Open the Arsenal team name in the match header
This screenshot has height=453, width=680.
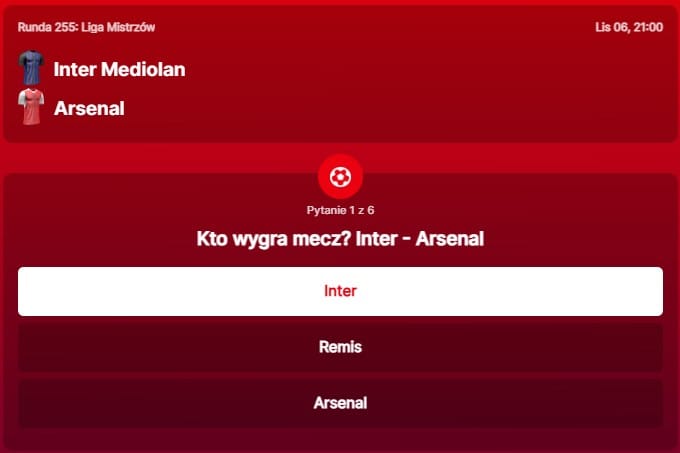pyautogui.click(x=89, y=108)
